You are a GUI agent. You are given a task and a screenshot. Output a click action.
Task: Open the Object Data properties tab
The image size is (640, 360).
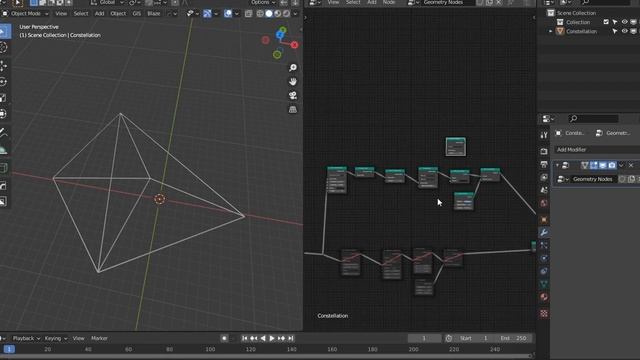point(544,284)
